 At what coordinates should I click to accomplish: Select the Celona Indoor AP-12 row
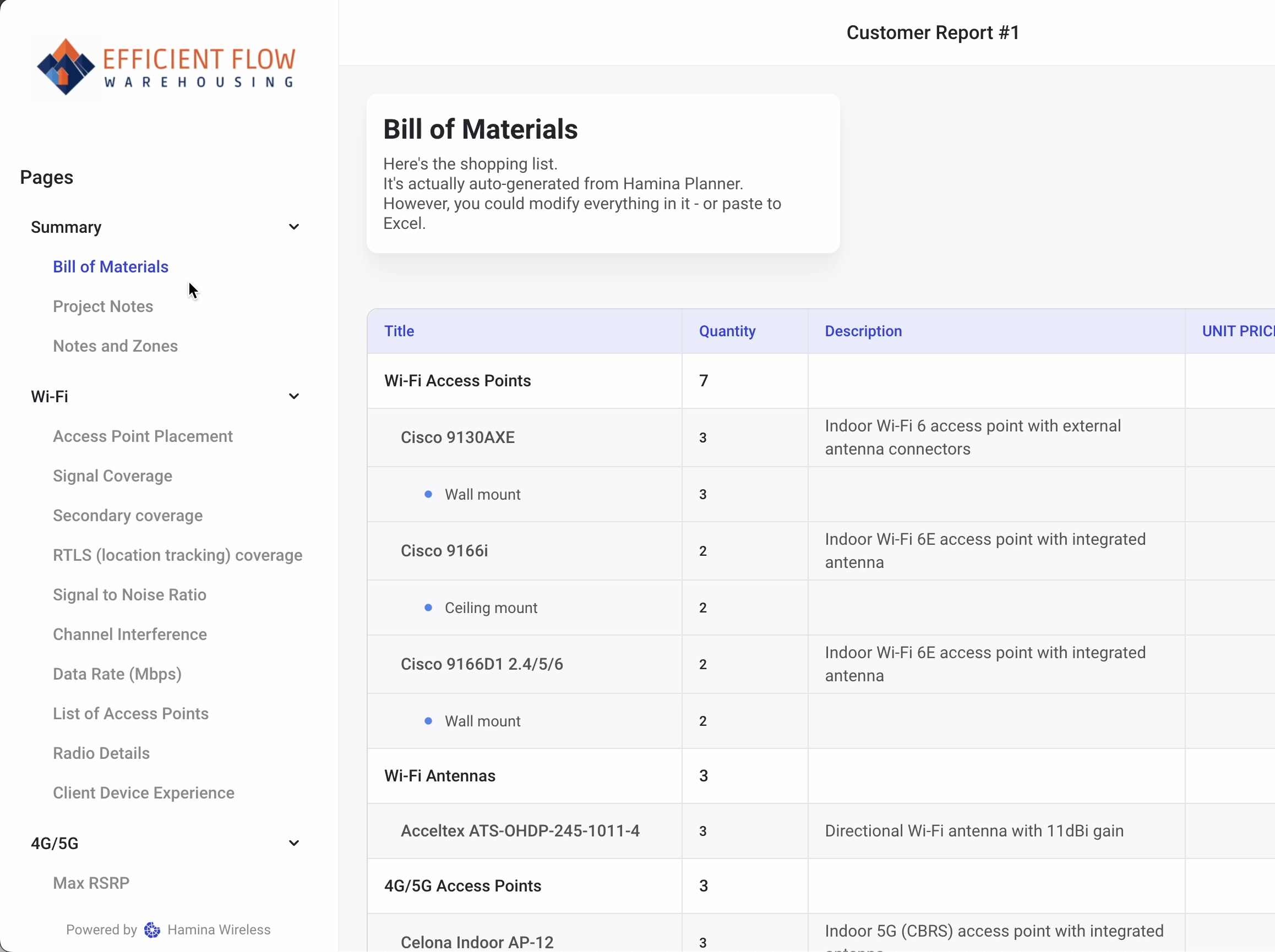(477, 942)
